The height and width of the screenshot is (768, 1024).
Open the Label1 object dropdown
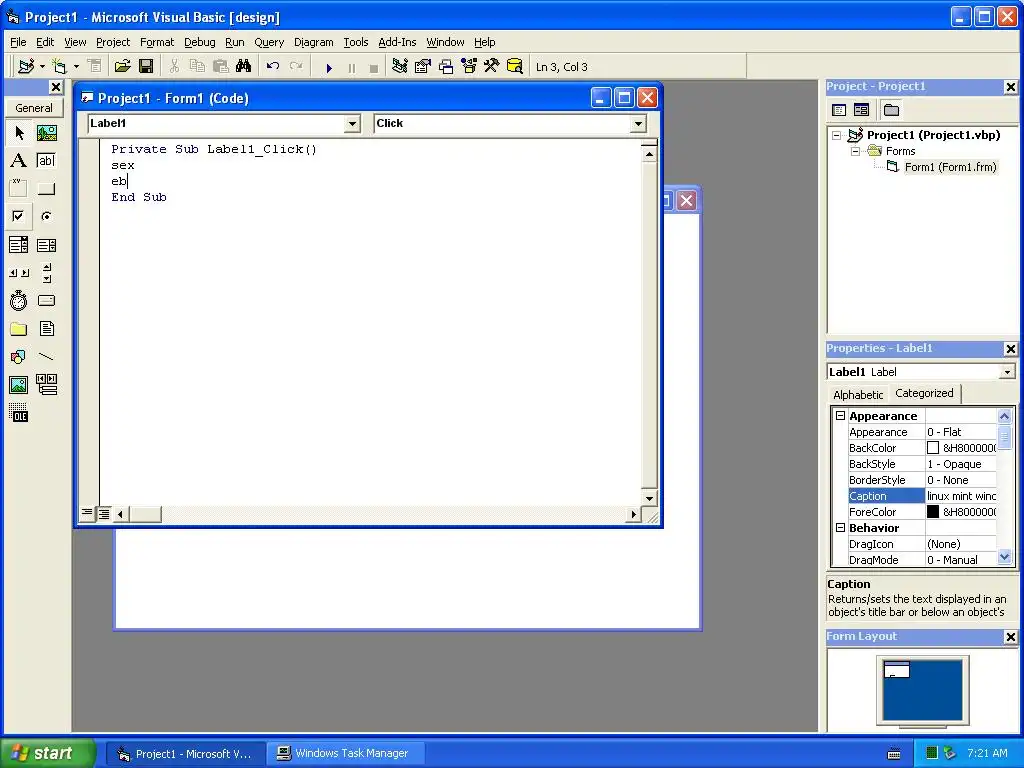pos(353,123)
